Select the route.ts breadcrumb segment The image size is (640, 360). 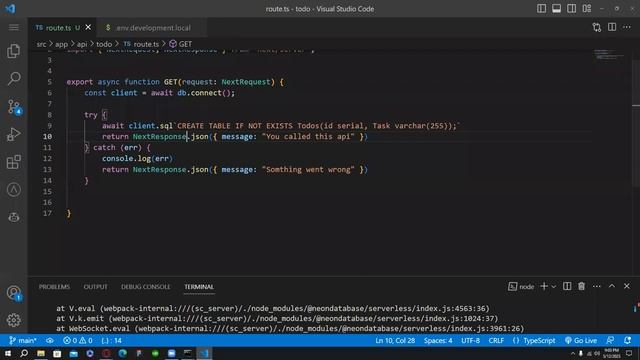[141, 44]
